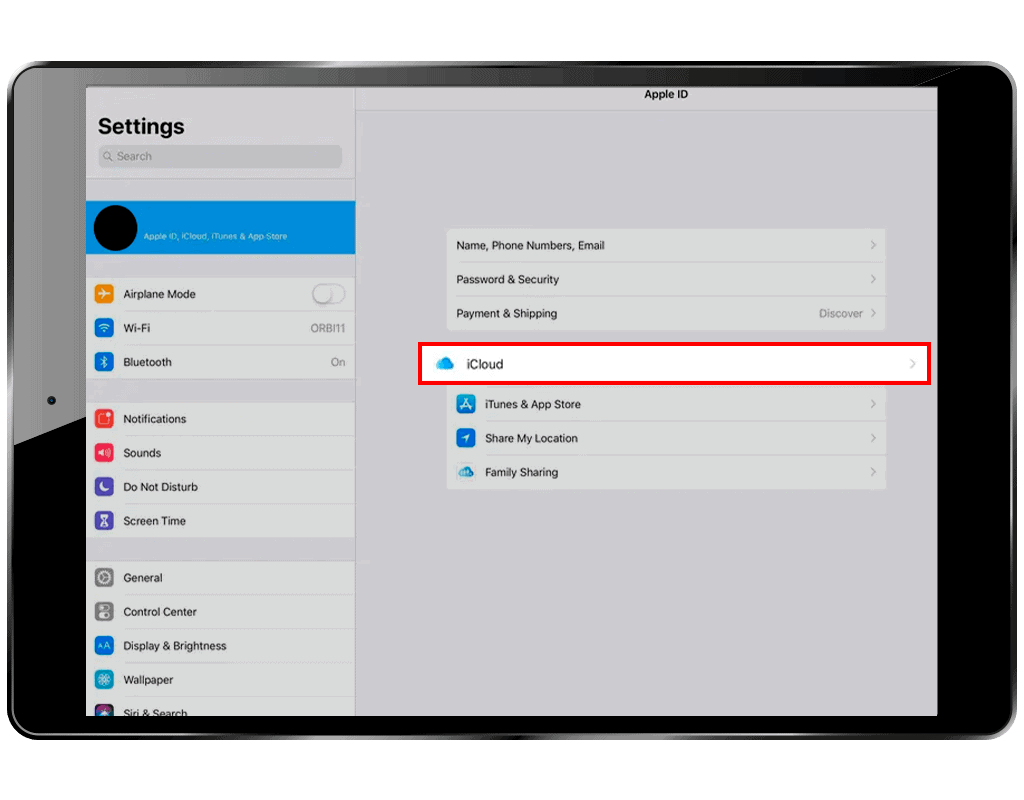The image size is (1024, 800).
Task: Open Wallpaper settings
Action: tap(221, 679)
